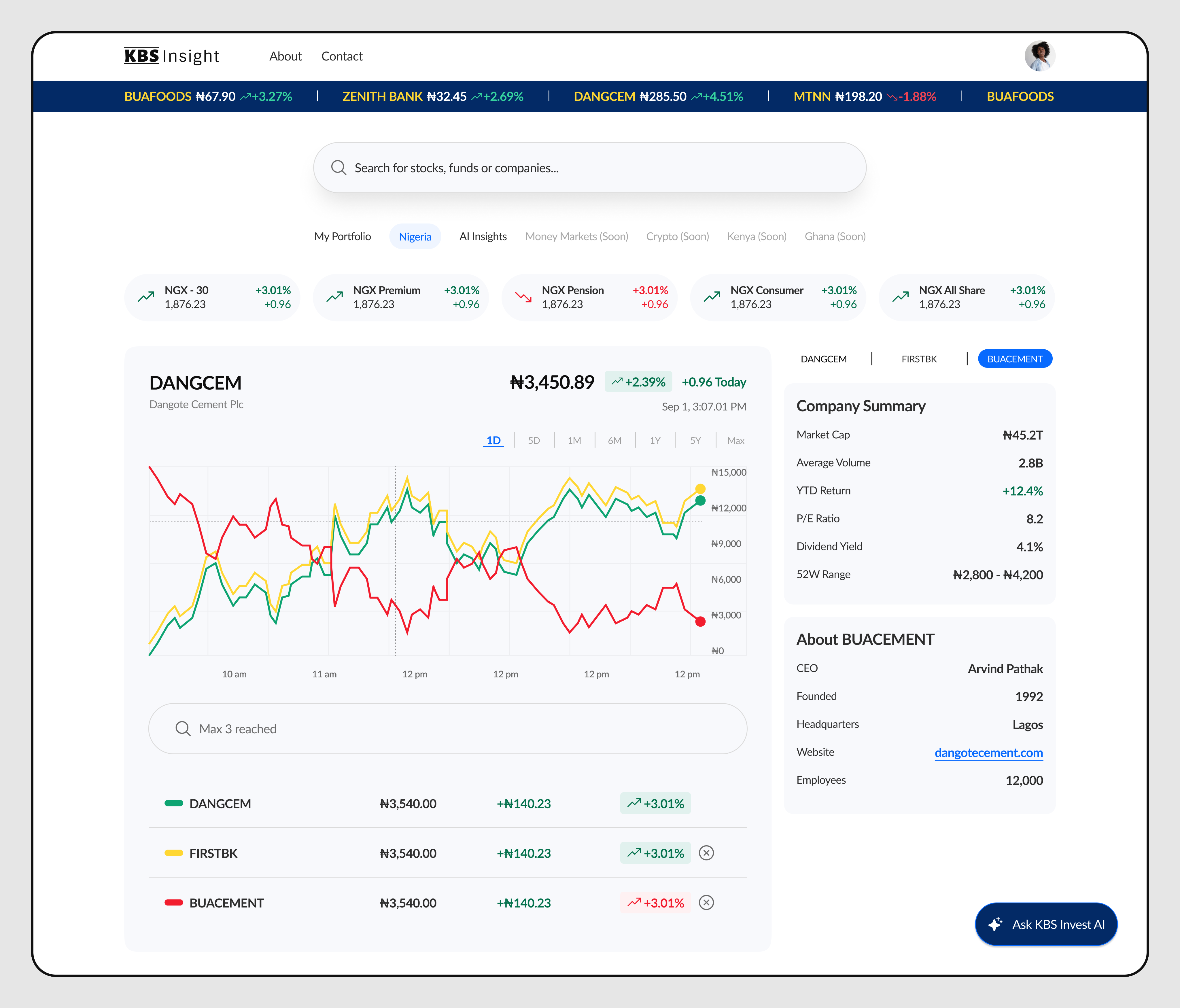Click the magnifier icon in main search bar

pyautogui.click(x=339, y=167)
